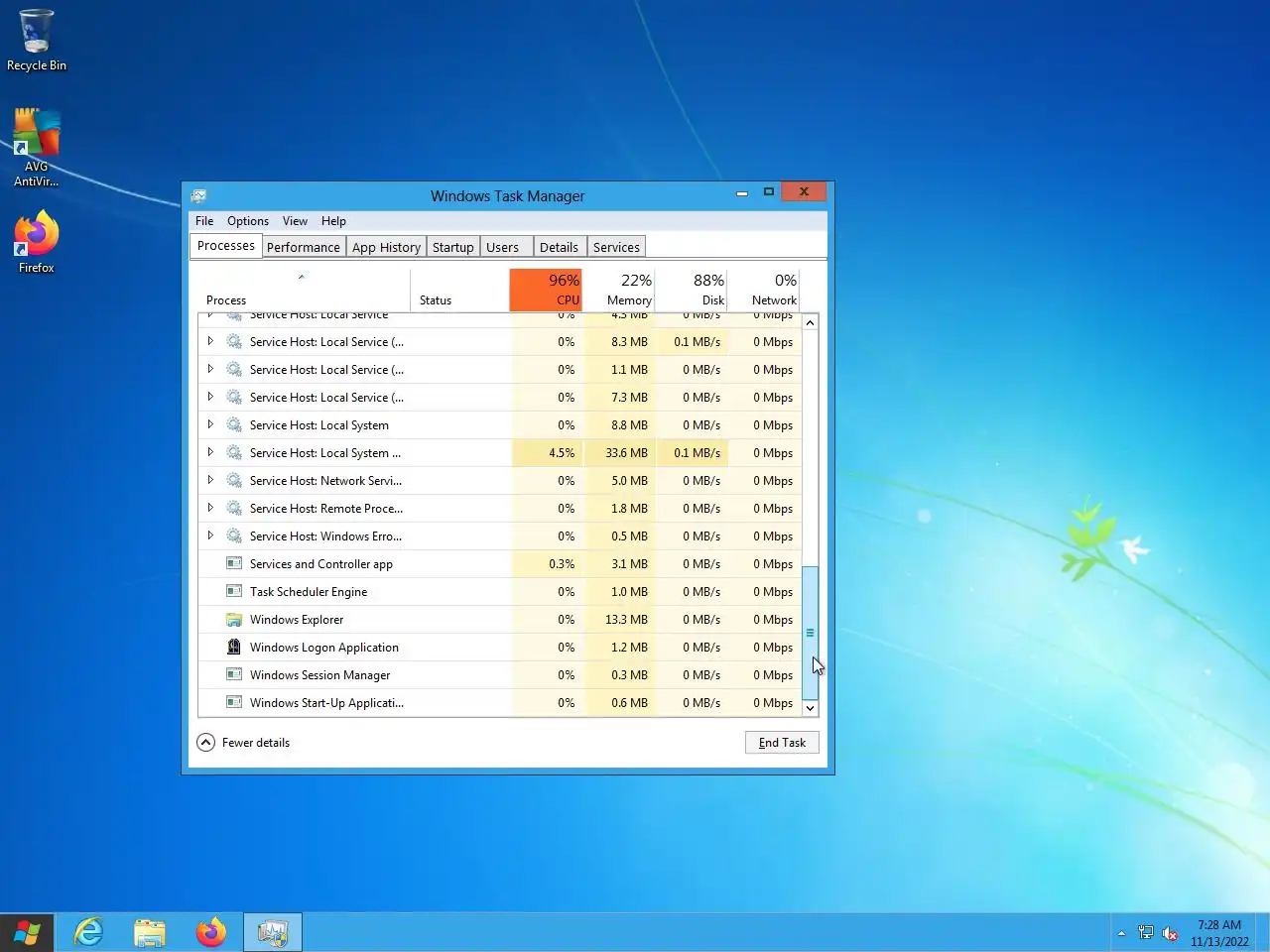Show hidden system tray icons
1270x952 pixels.
(1121, 933)
